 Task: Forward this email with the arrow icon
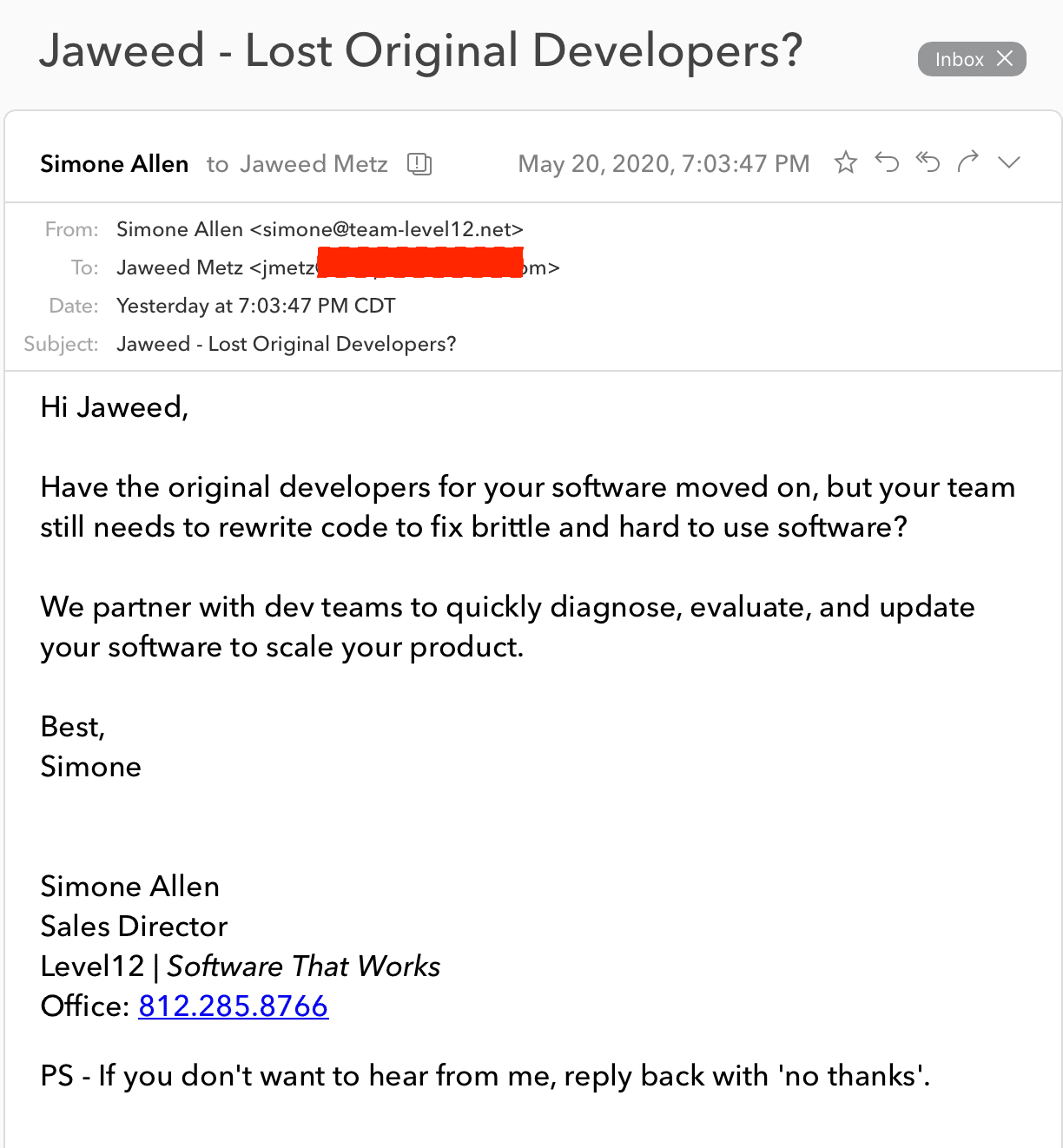pyautogui.click(x=968, y=162)
